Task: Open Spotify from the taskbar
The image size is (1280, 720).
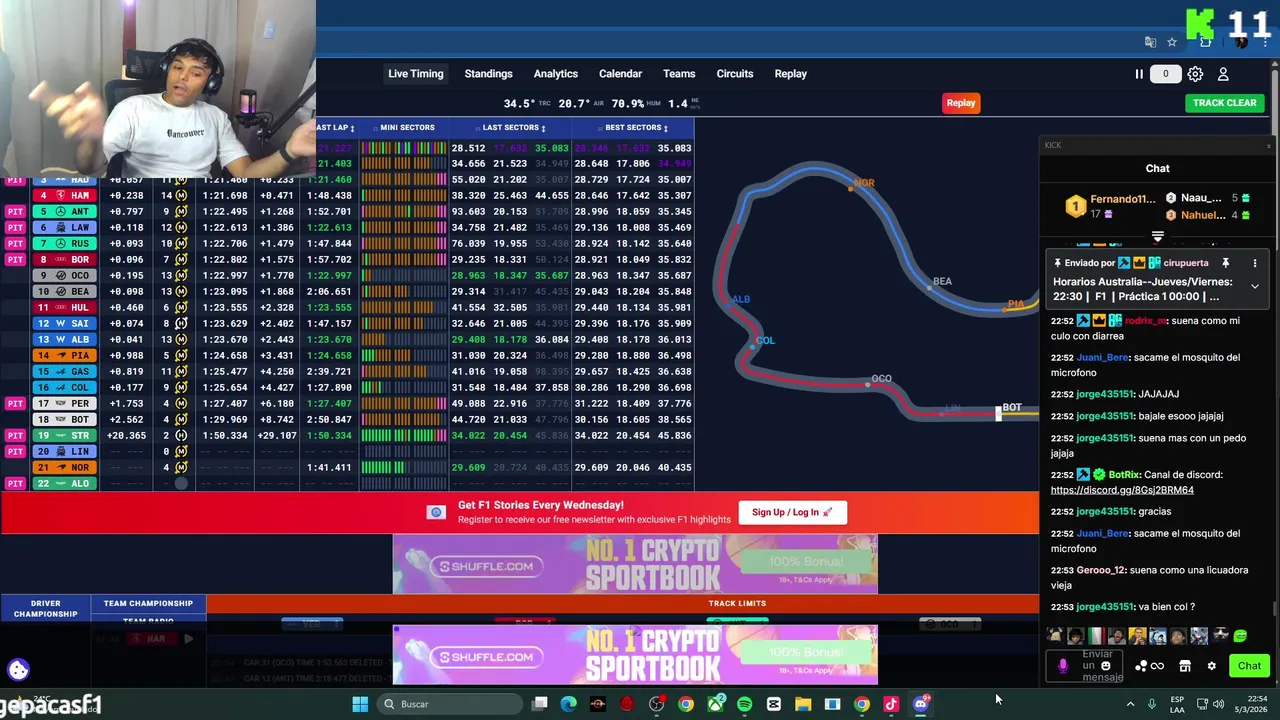Action: click(x=744, y=704)
